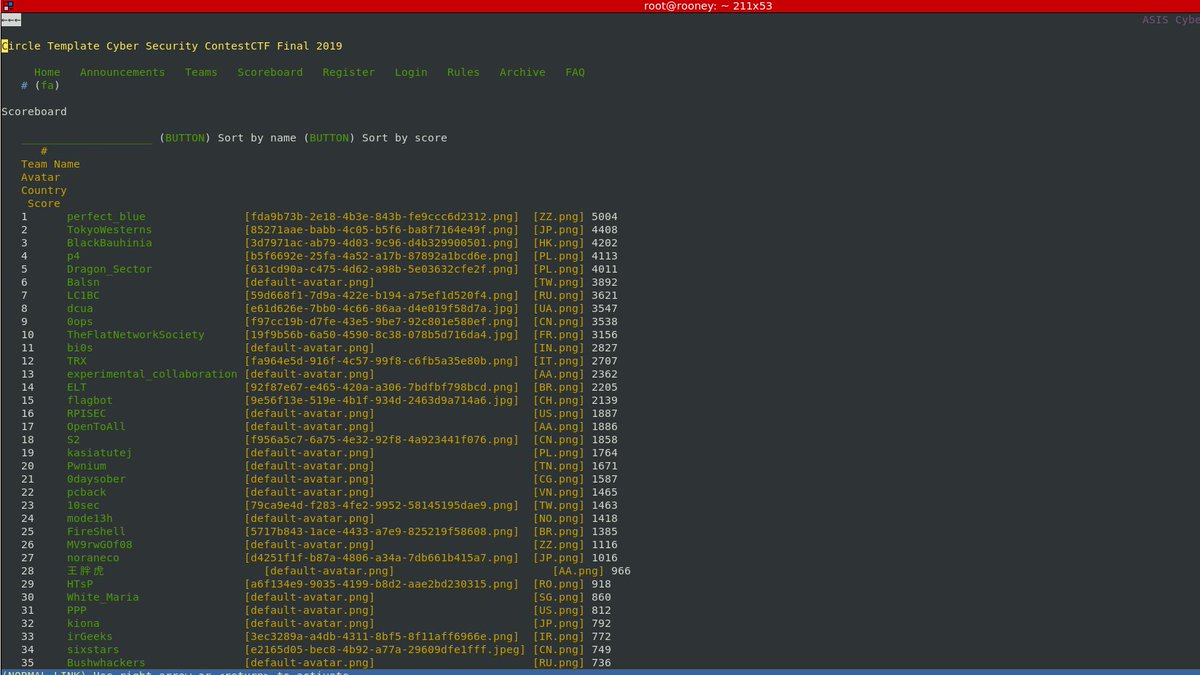
Task: Open the 0daysober team link
Action: click(96, 479)
